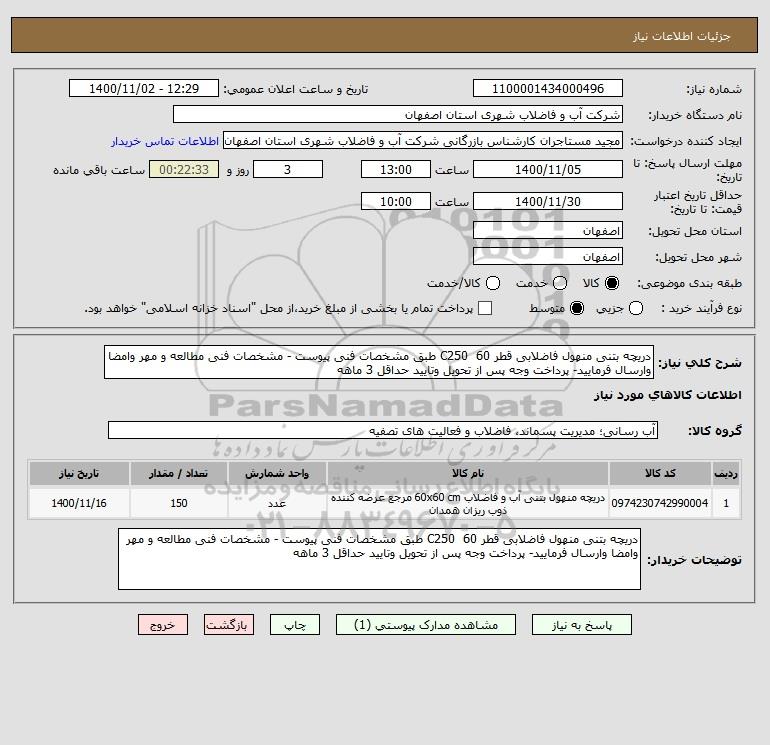Screen dimensions: 770x745
Task: Toggle the treasury bonds payment checkbox
Action: point(485,308)
